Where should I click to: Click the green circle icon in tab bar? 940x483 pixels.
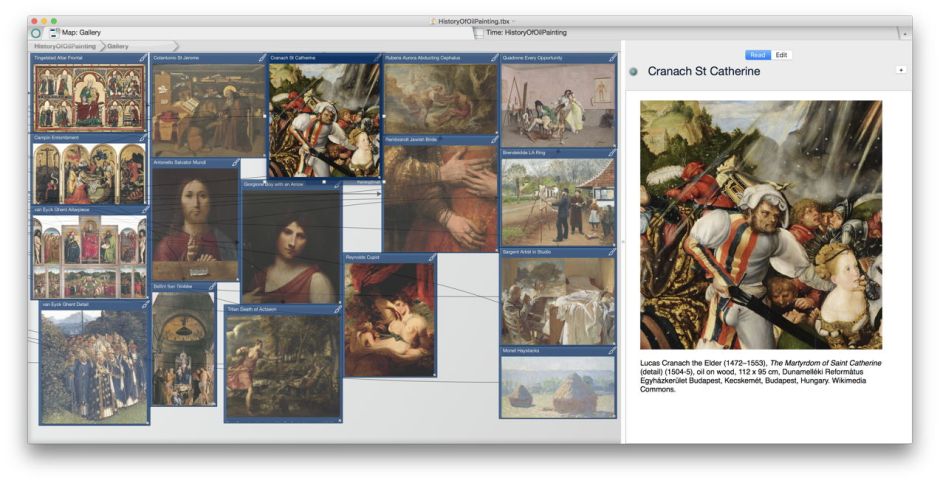click(x=36, y=33)
